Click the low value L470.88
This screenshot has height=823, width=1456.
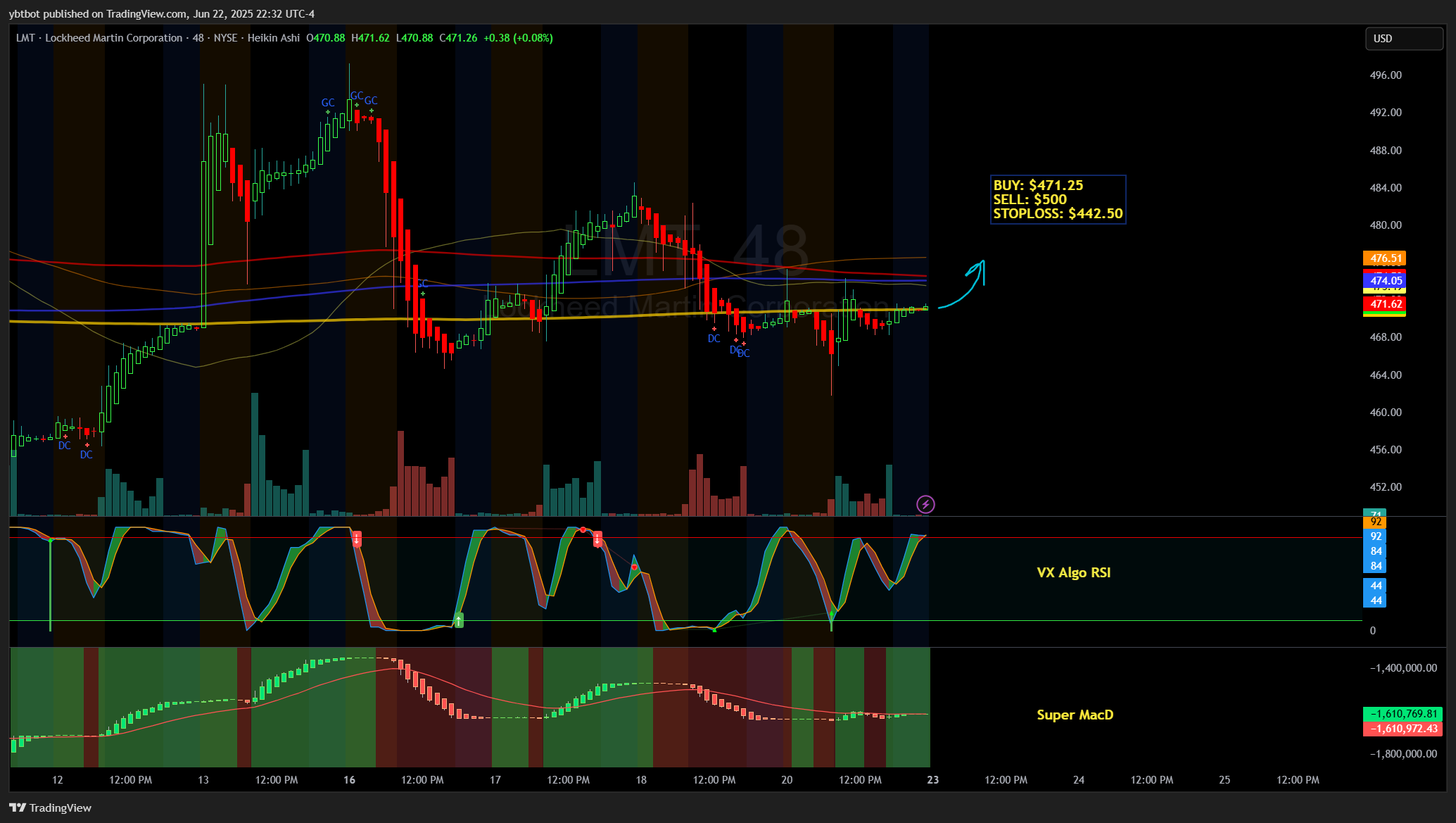(x=414, y=38)
